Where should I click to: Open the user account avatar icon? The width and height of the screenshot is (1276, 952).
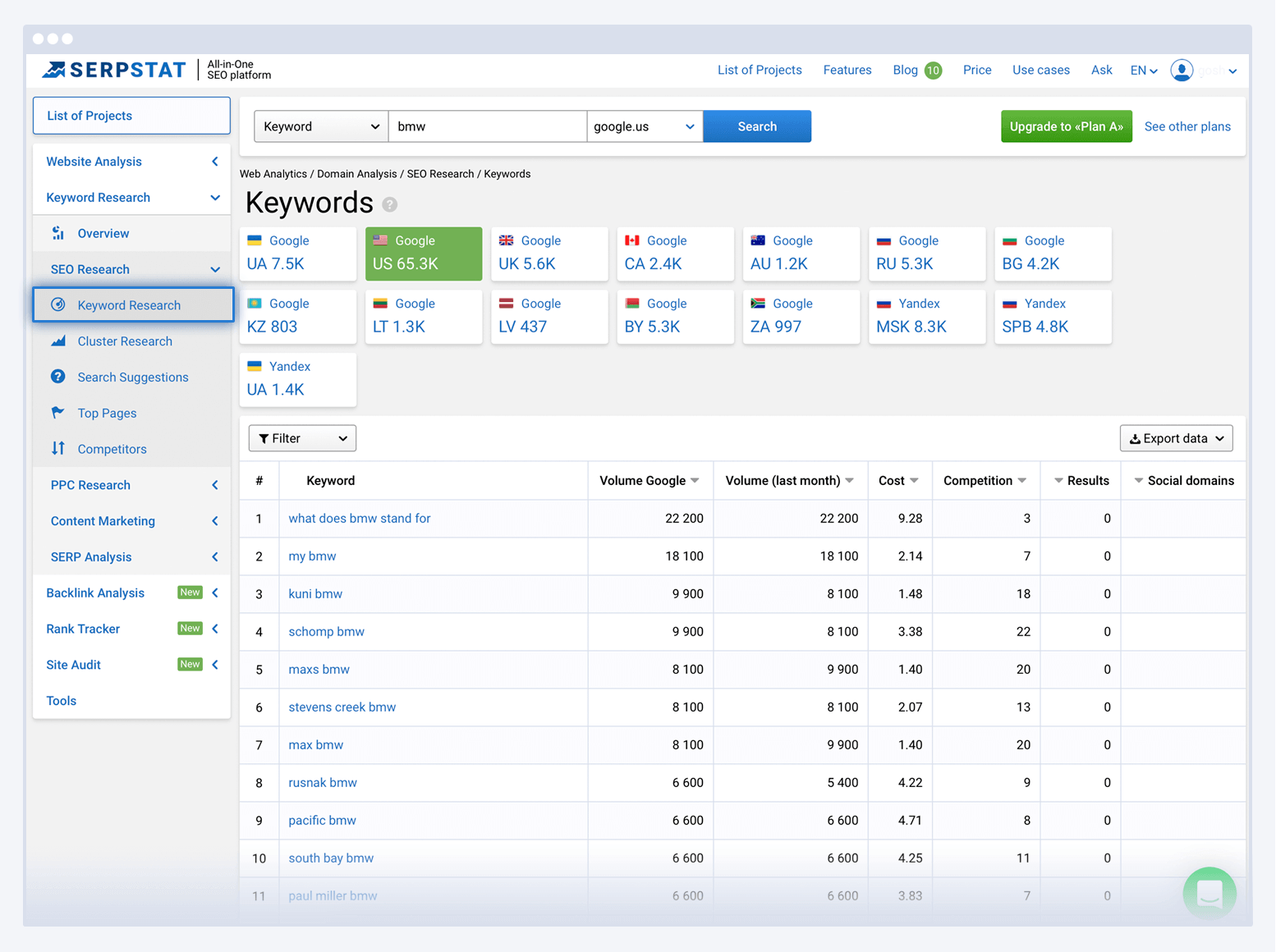pyautogui.click(x=1182, y=71)
